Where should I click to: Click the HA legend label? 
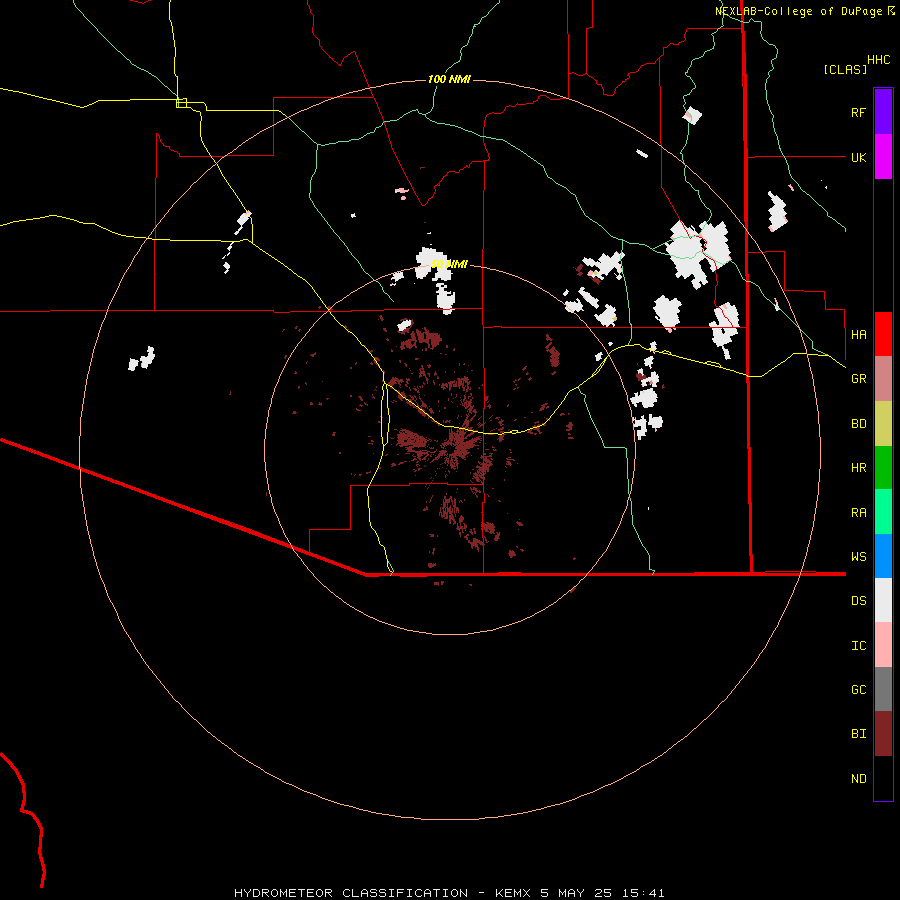858,334
